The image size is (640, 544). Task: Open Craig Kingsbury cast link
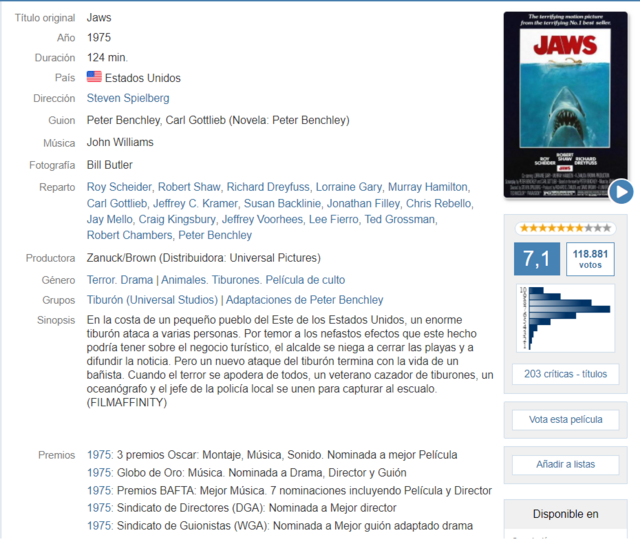[x=177, y=219]
